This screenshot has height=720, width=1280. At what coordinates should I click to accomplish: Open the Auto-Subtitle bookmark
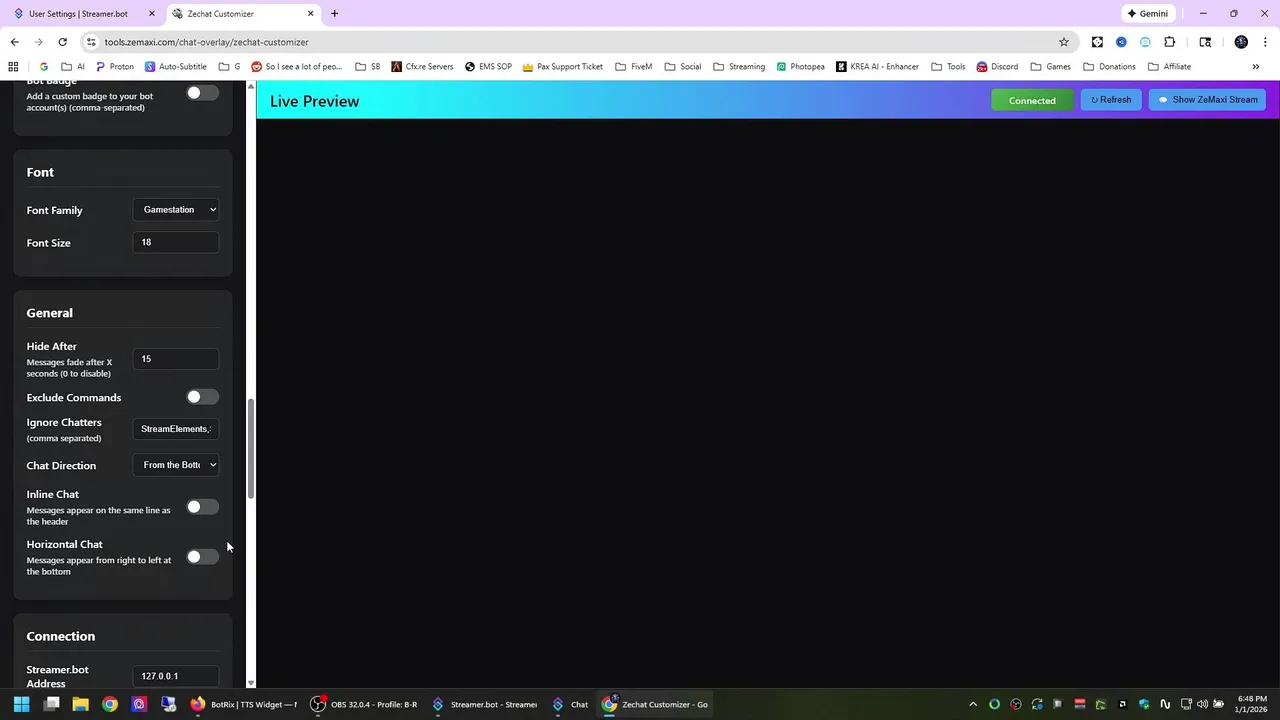coord(175,67)
